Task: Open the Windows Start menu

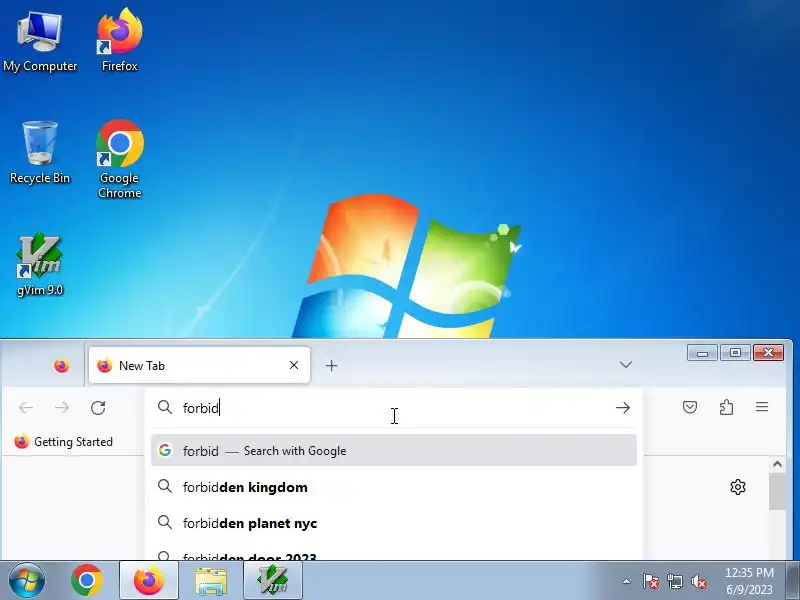Action: point(27,581)
